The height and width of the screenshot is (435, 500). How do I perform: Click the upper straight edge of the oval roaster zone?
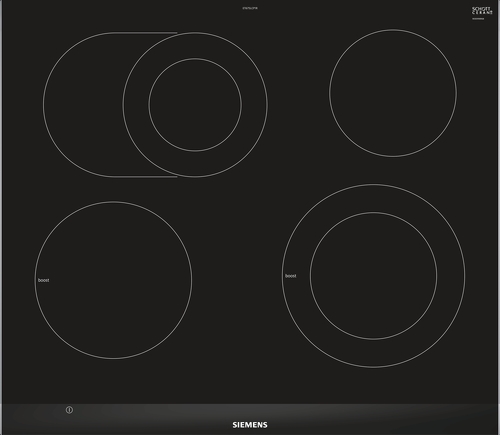coord(144,33)
